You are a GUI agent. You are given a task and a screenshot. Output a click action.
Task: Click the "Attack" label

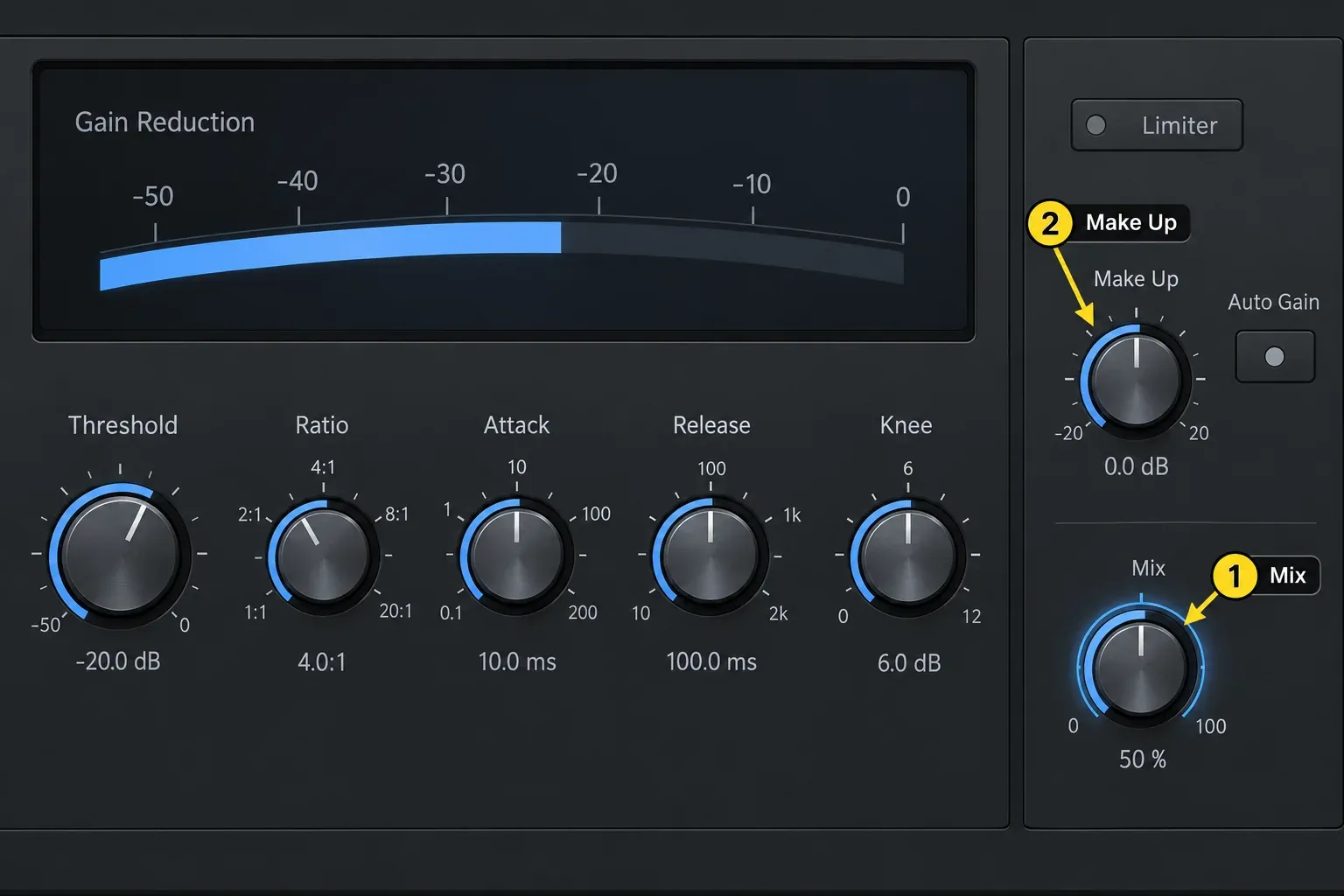click(x=516, y=425)
